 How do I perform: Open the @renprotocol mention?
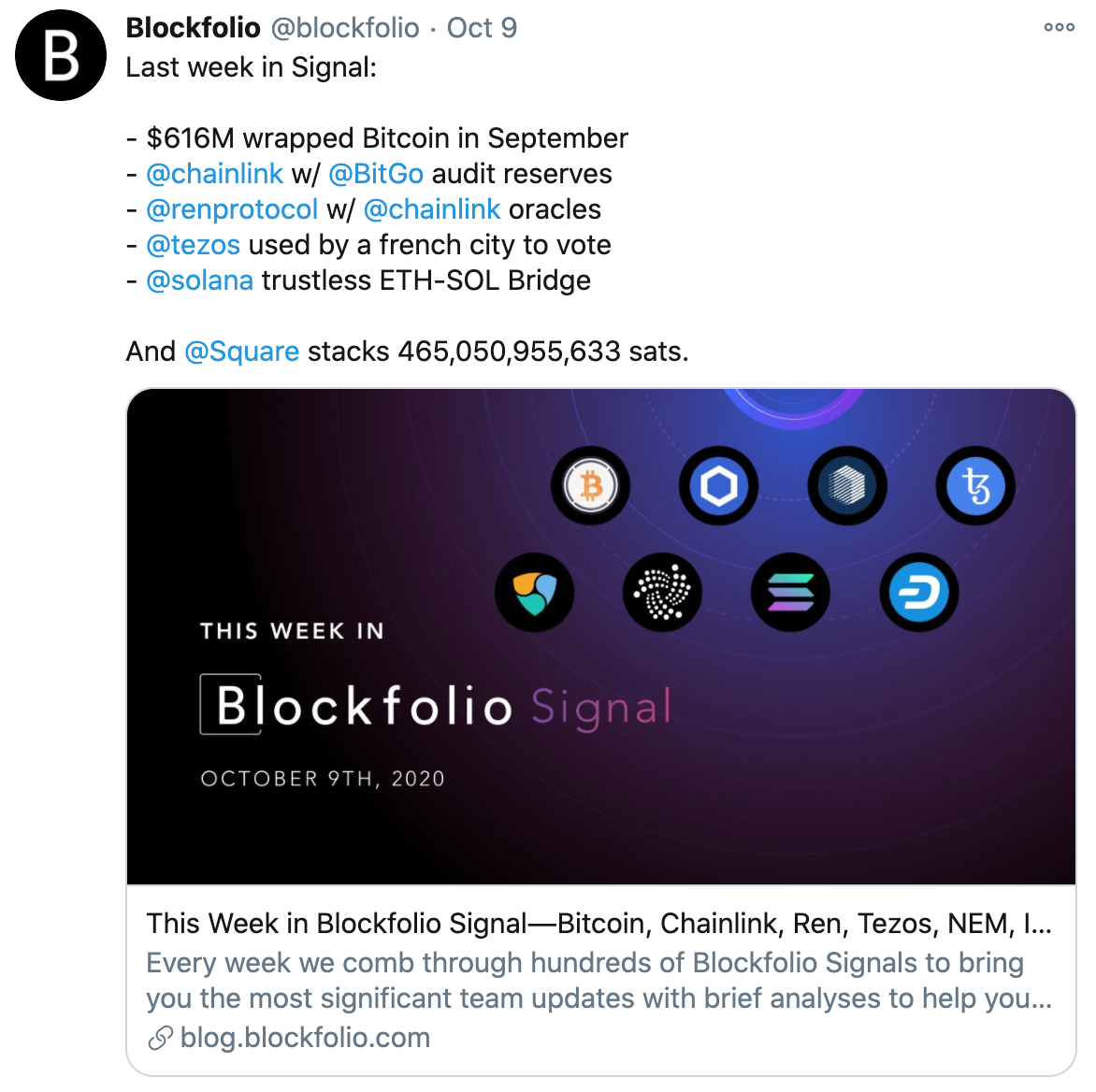[232, 208]
